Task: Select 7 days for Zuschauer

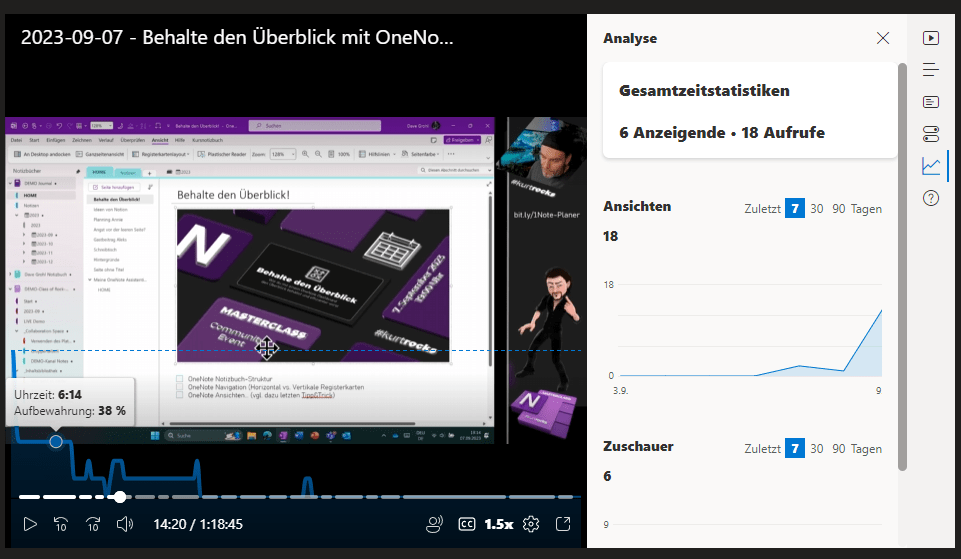Action: pos(795,449)
